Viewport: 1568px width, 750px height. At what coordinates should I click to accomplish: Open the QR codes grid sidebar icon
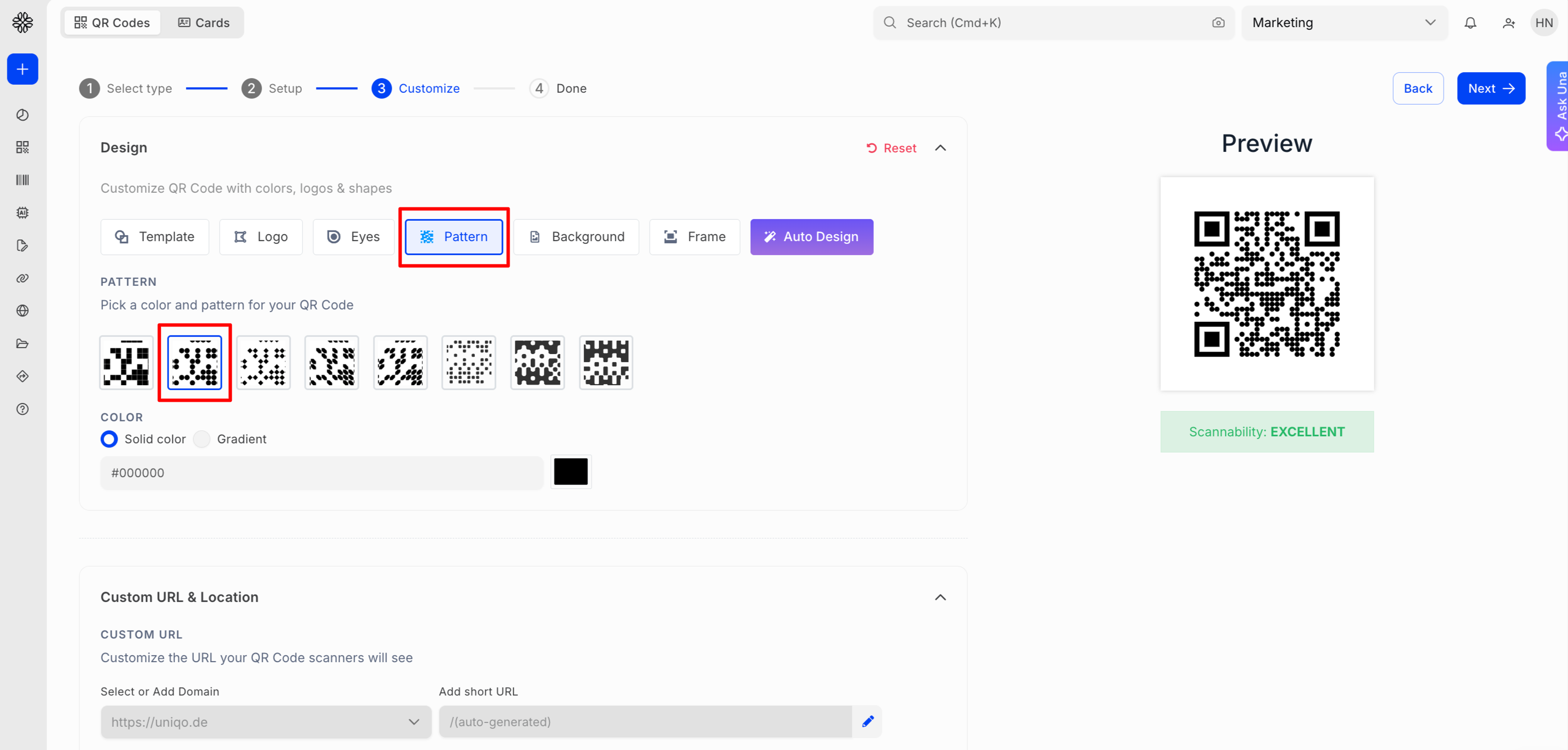click(x=22, y=147)
